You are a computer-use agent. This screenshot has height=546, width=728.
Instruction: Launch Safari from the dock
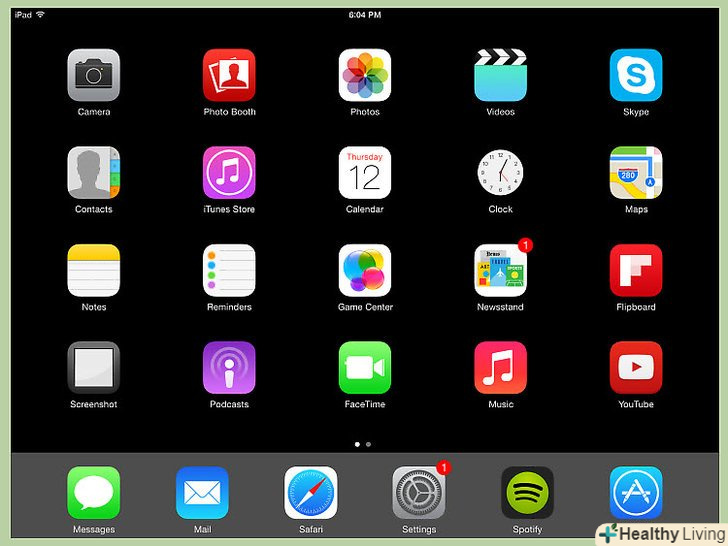click(x=311, y=493)
